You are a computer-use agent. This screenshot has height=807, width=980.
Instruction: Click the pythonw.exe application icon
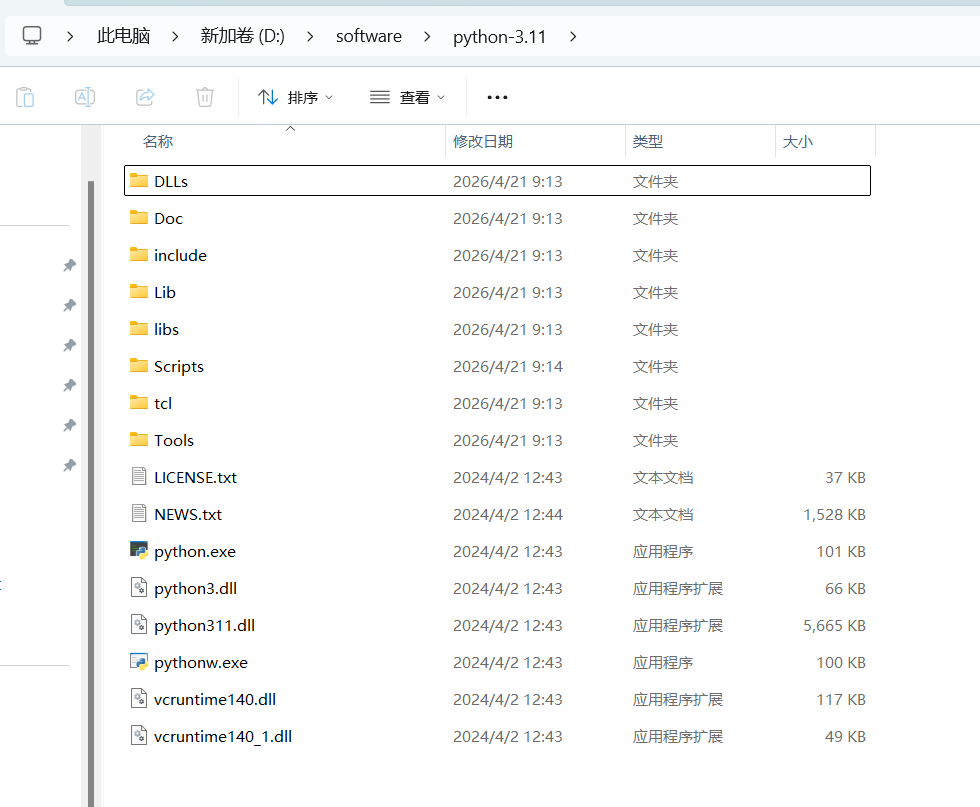tap(139, 661)
